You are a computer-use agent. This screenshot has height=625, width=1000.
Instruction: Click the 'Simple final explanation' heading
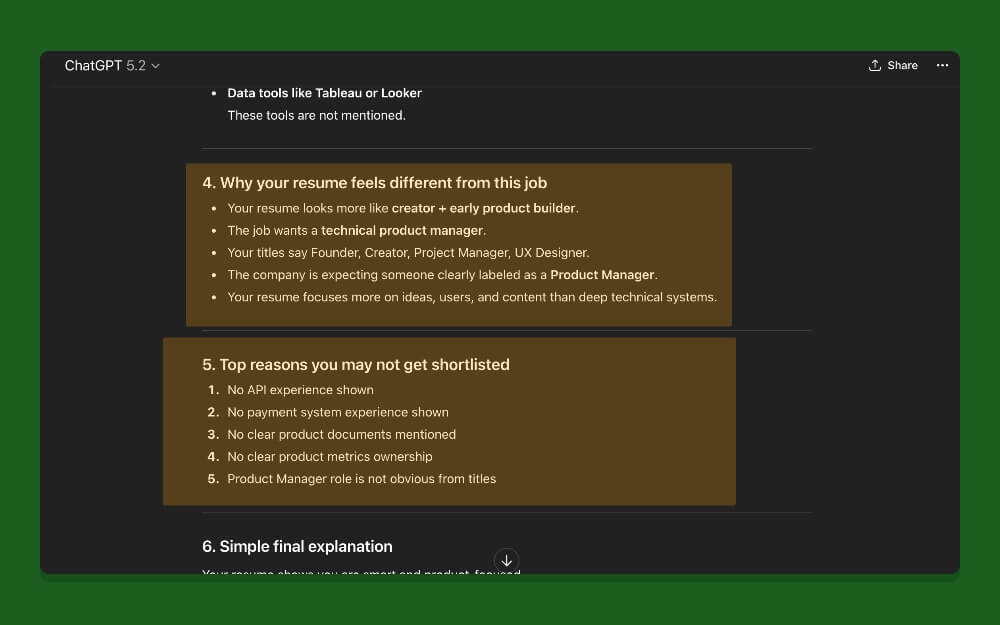[x=297, y=546]
